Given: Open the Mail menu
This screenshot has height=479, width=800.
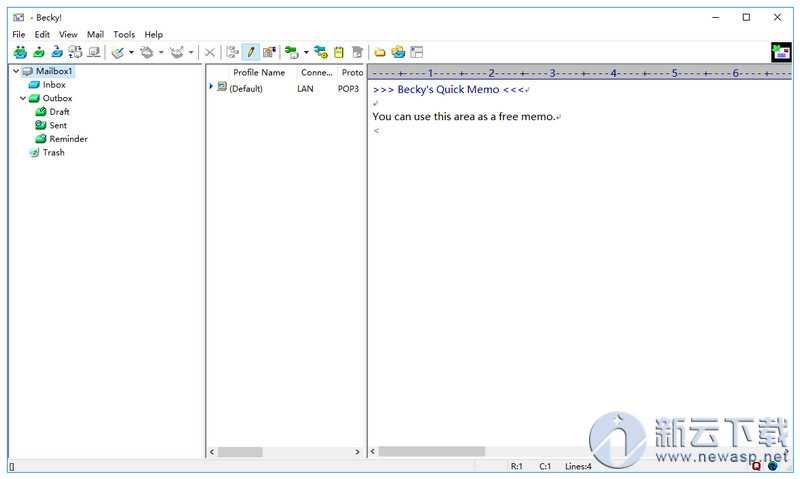Looking at the screenshot, I should tap(95, 34).
